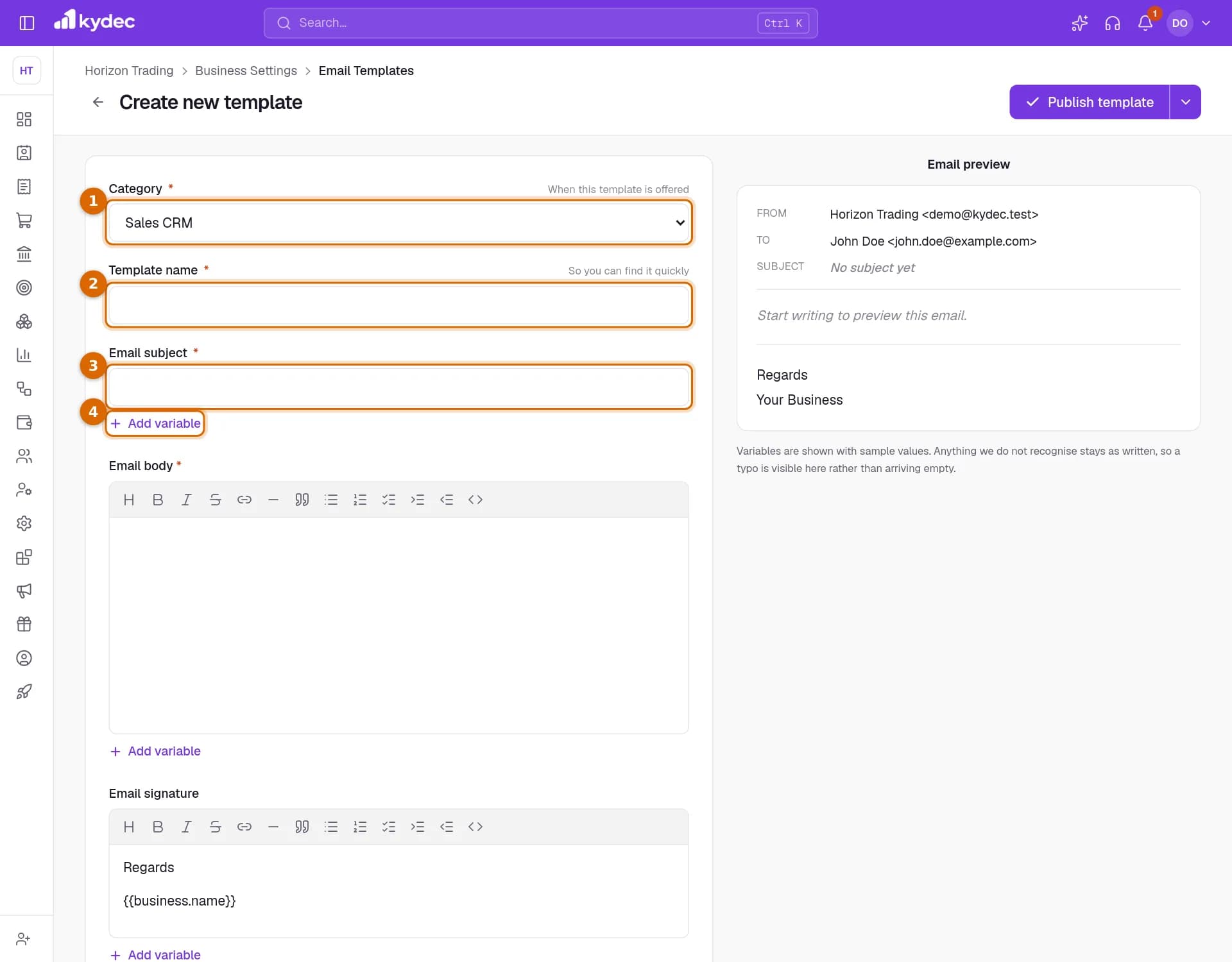This screenshot has height=962, width=1232.
Task: Open the rocket sidebar icon
Action: pos(24,691)
